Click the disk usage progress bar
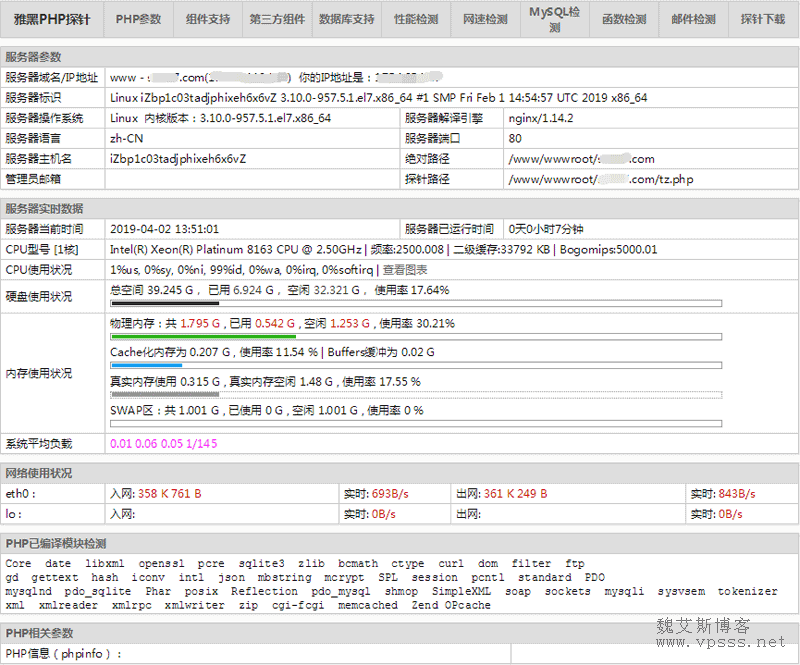The image size is (800, 665). coord(414,303)
